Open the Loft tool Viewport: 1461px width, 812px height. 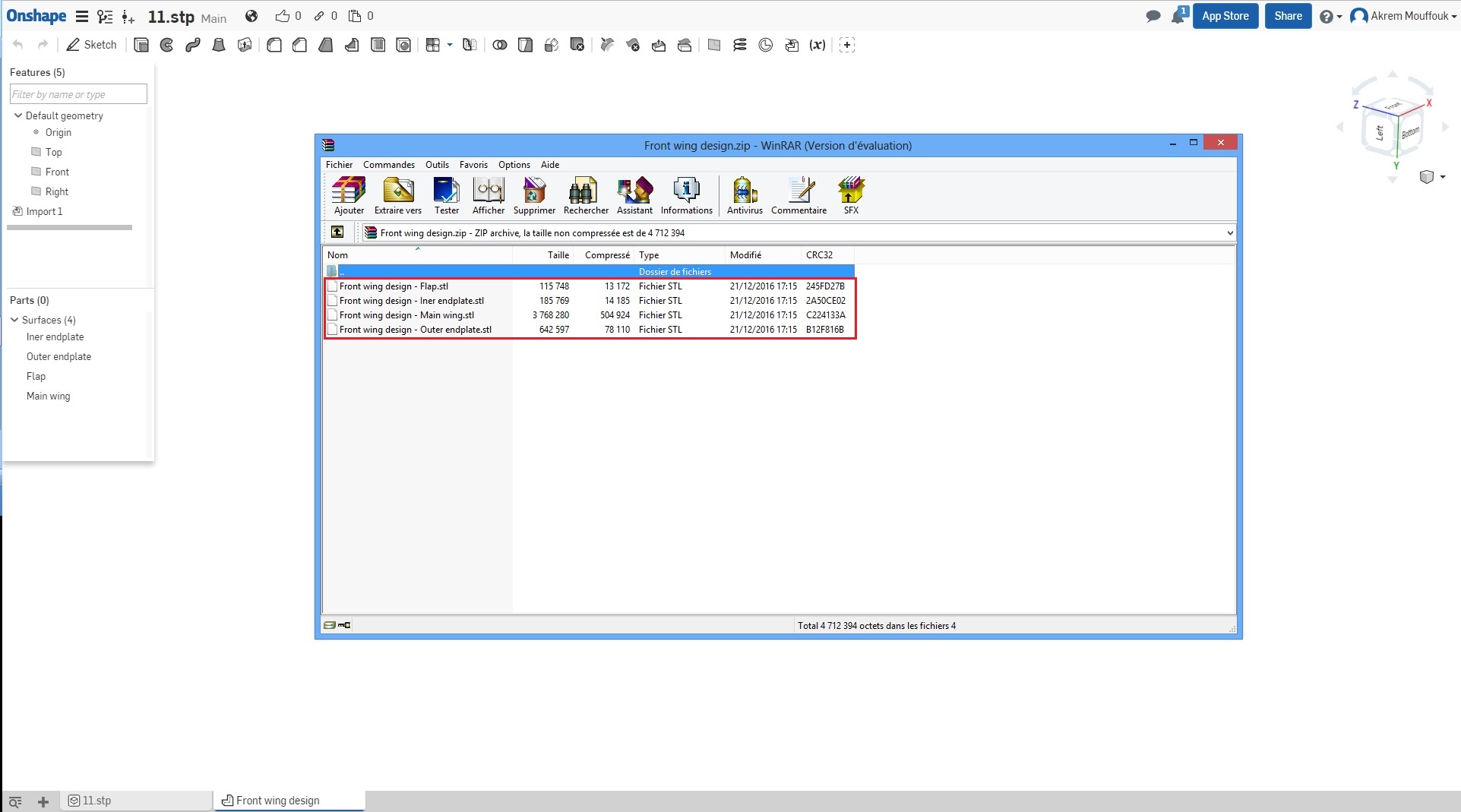tap(219, 45)
